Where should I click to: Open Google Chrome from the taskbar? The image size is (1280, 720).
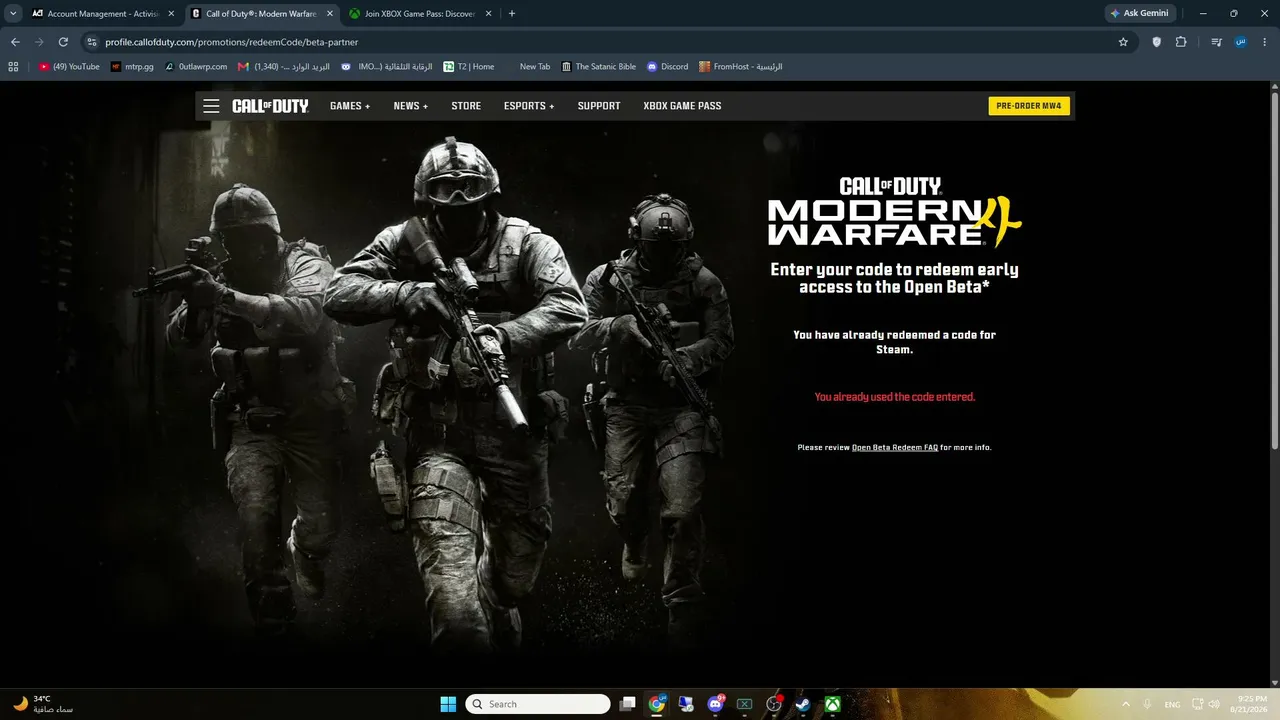tap(656, 704)
